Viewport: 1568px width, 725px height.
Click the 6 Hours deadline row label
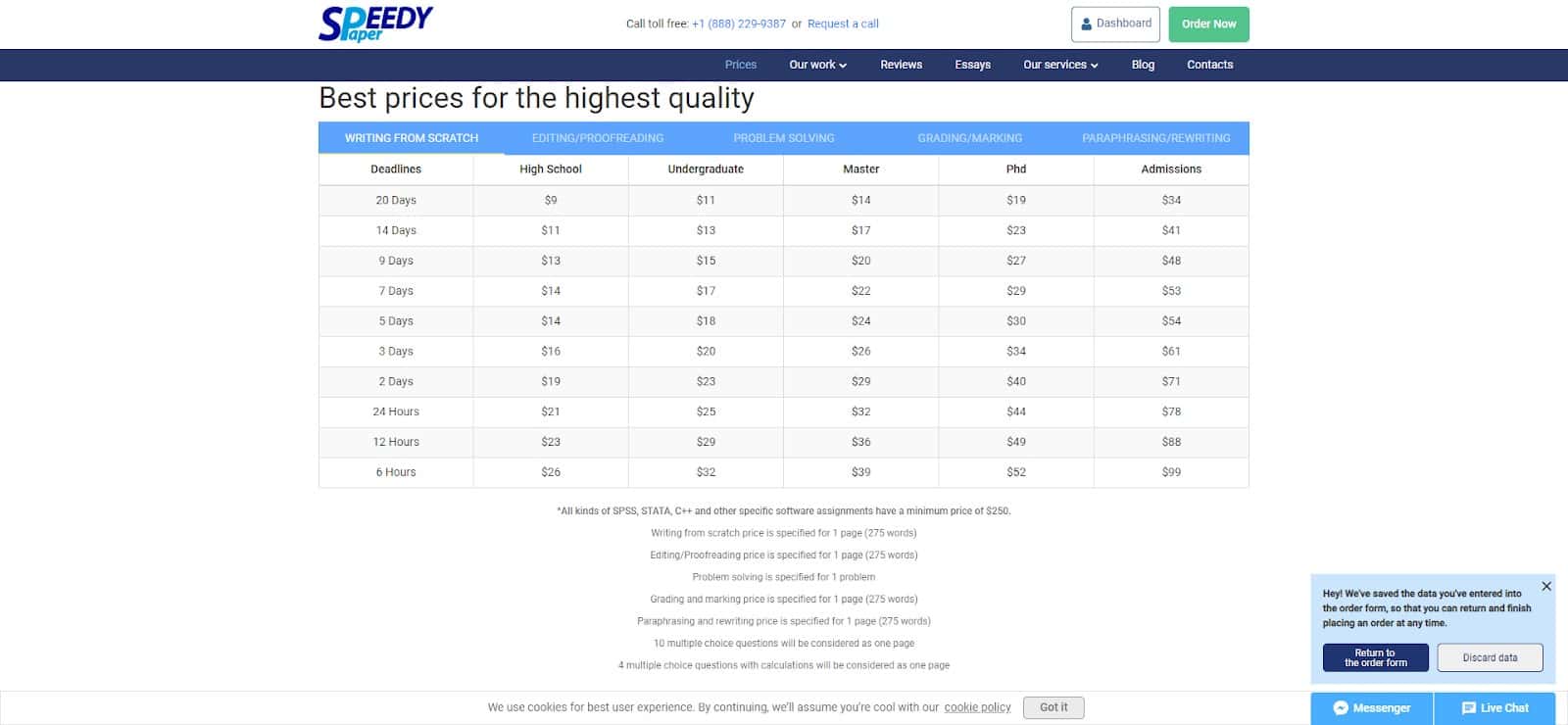396,472
